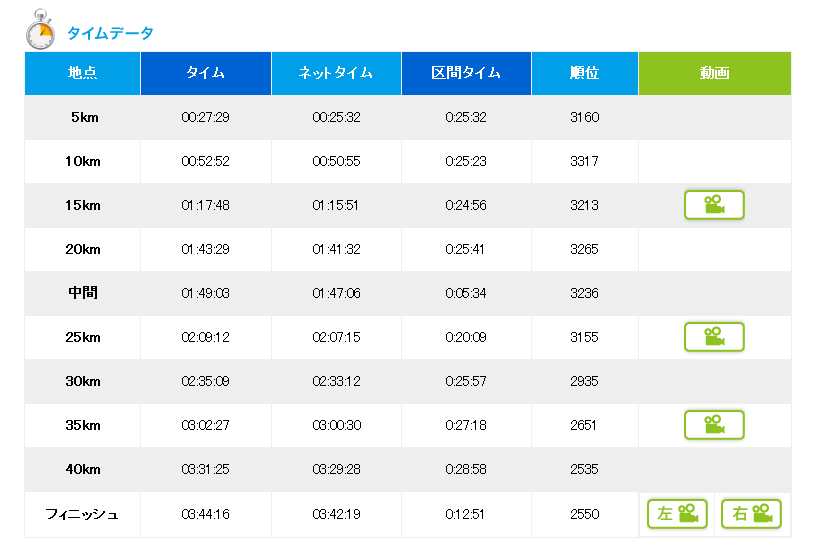Screen dimensions: 816x545
Task: Click the 20km time 01:43:29
Action: 206,249
